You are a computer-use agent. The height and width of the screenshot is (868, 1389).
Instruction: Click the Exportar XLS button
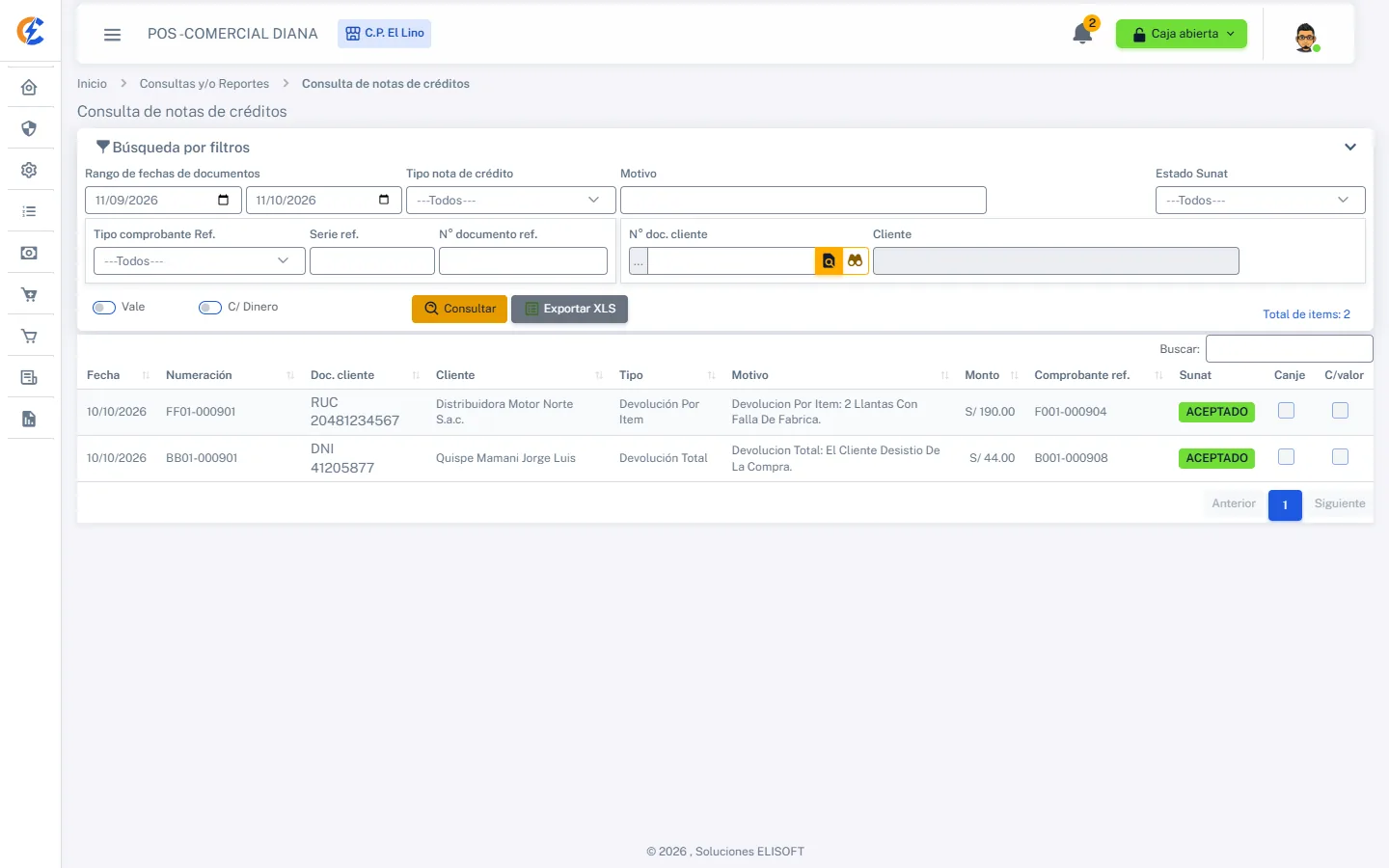569,309
